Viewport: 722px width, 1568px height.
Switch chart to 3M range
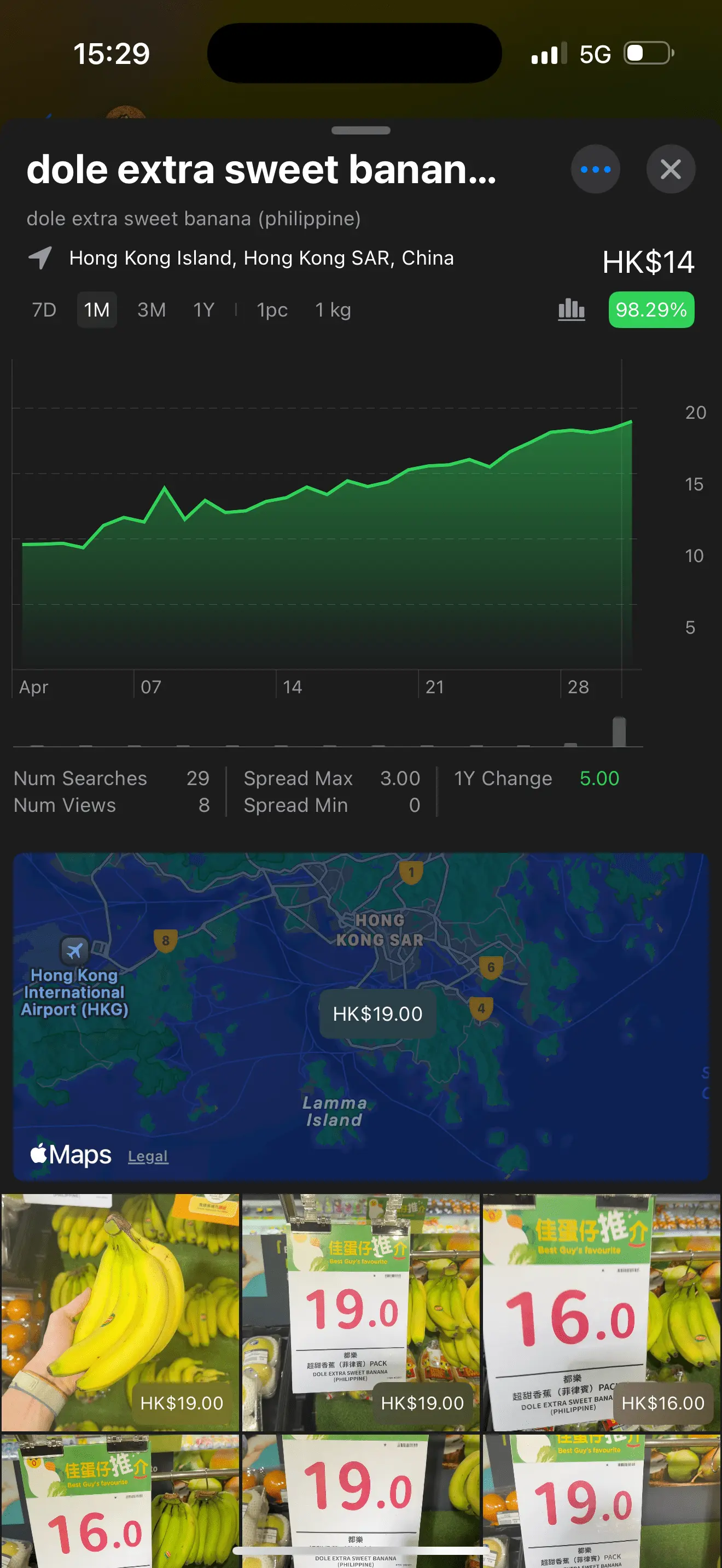pos(152,310)
